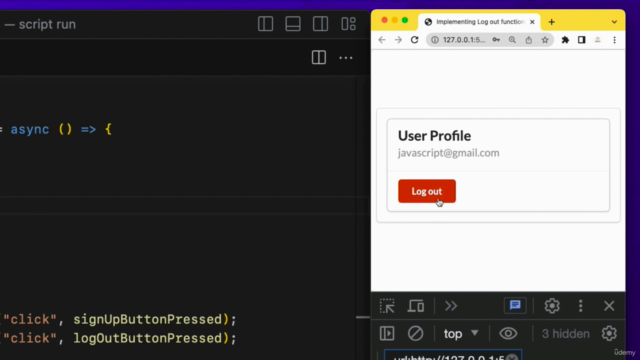640x360 pixels.
Task: Click the console filter url input field
Action: pyautogui.click(x=453, y=355)
